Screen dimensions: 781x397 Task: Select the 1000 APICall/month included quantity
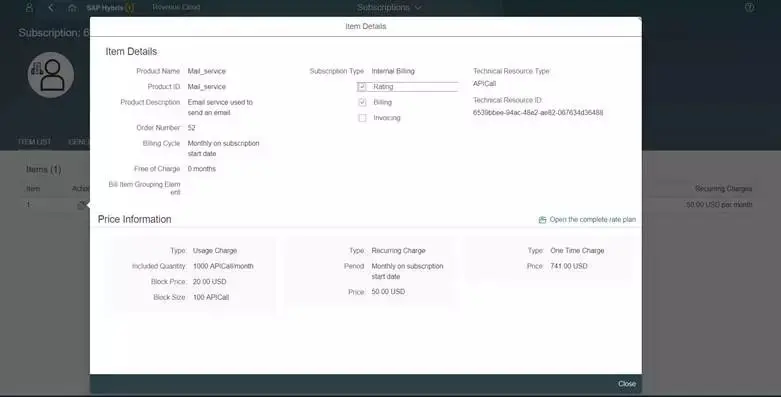pos(223,266)
